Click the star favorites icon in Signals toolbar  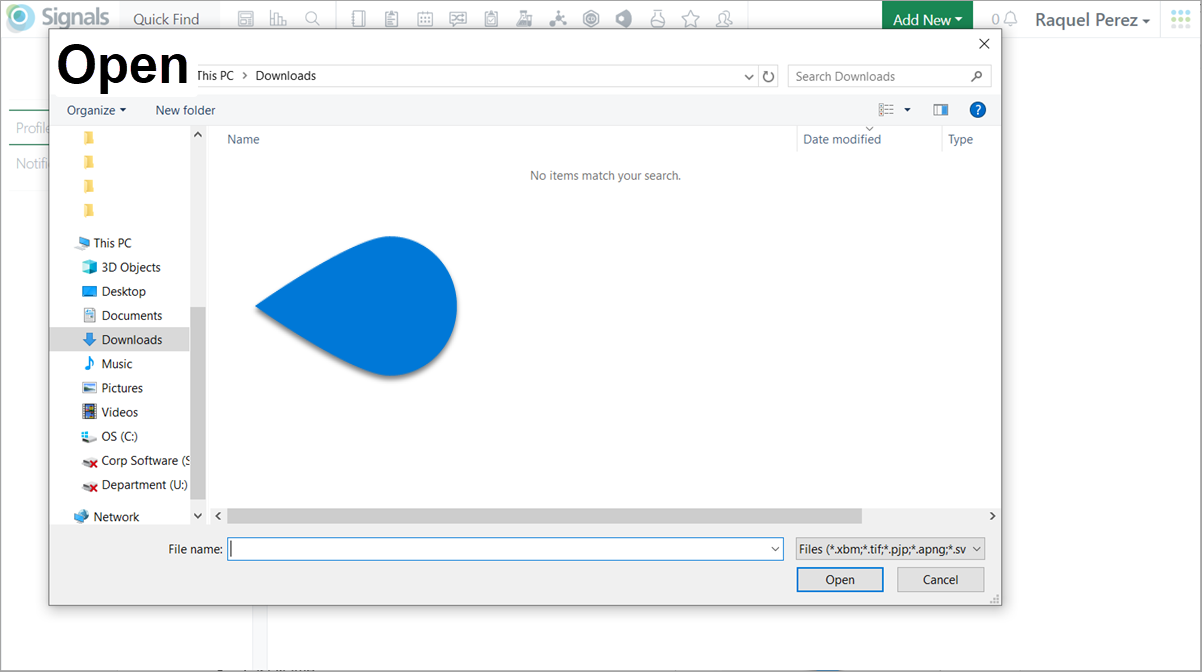[690, 19]
